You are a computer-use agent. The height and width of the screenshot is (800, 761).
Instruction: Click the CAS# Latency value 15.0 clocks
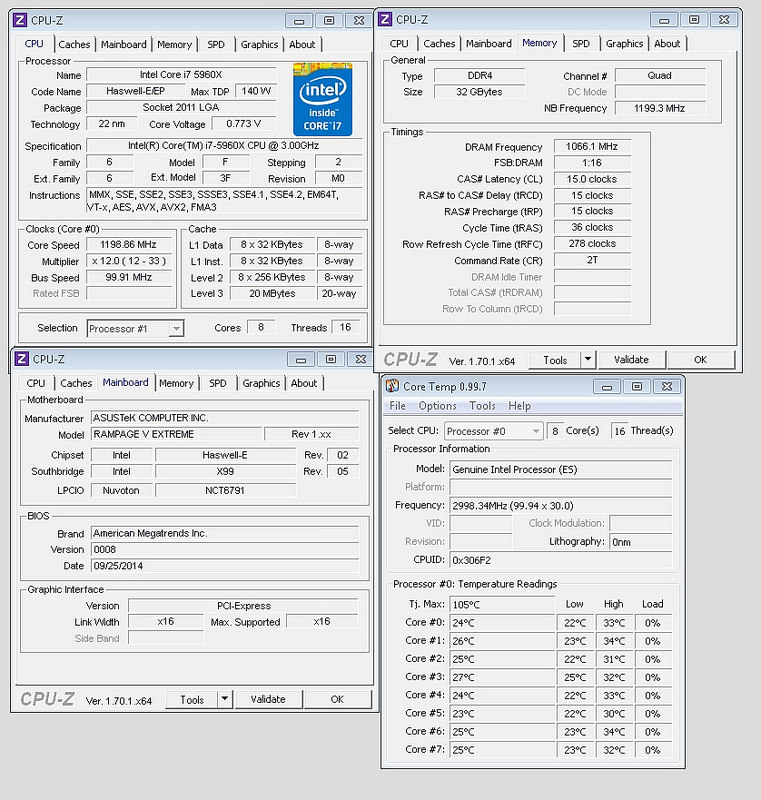point(592,179)
